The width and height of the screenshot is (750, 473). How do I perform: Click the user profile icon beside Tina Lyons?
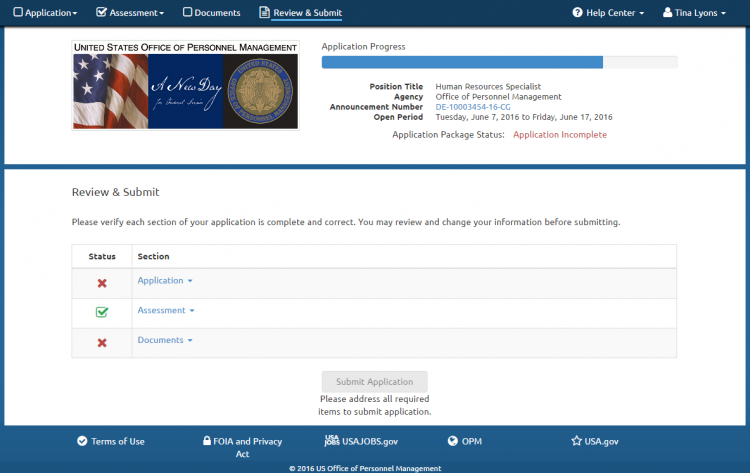click(667, 12)
